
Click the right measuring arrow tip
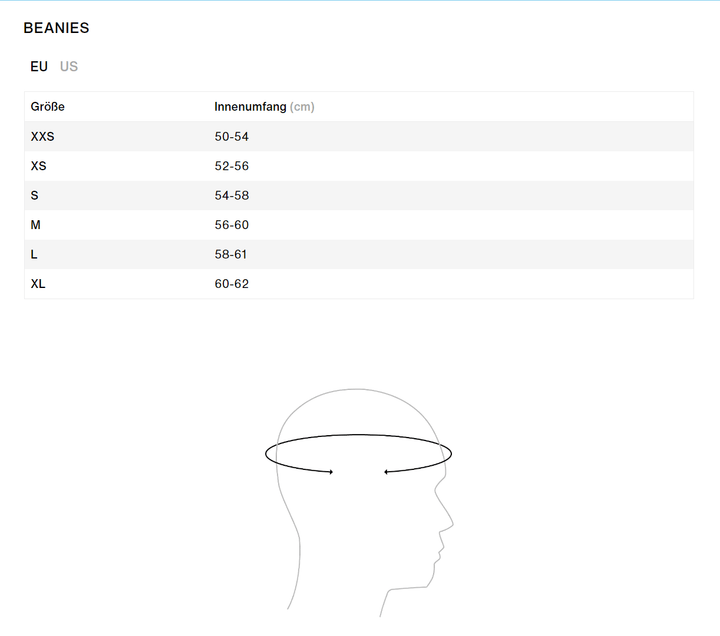pyautogui.click(x=386, y=472)
